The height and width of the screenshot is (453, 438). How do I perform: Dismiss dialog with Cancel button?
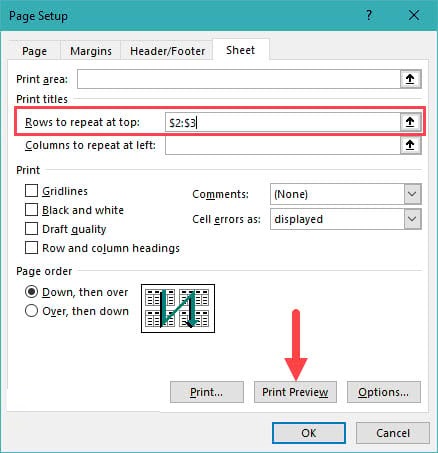[x=393, y=433]
